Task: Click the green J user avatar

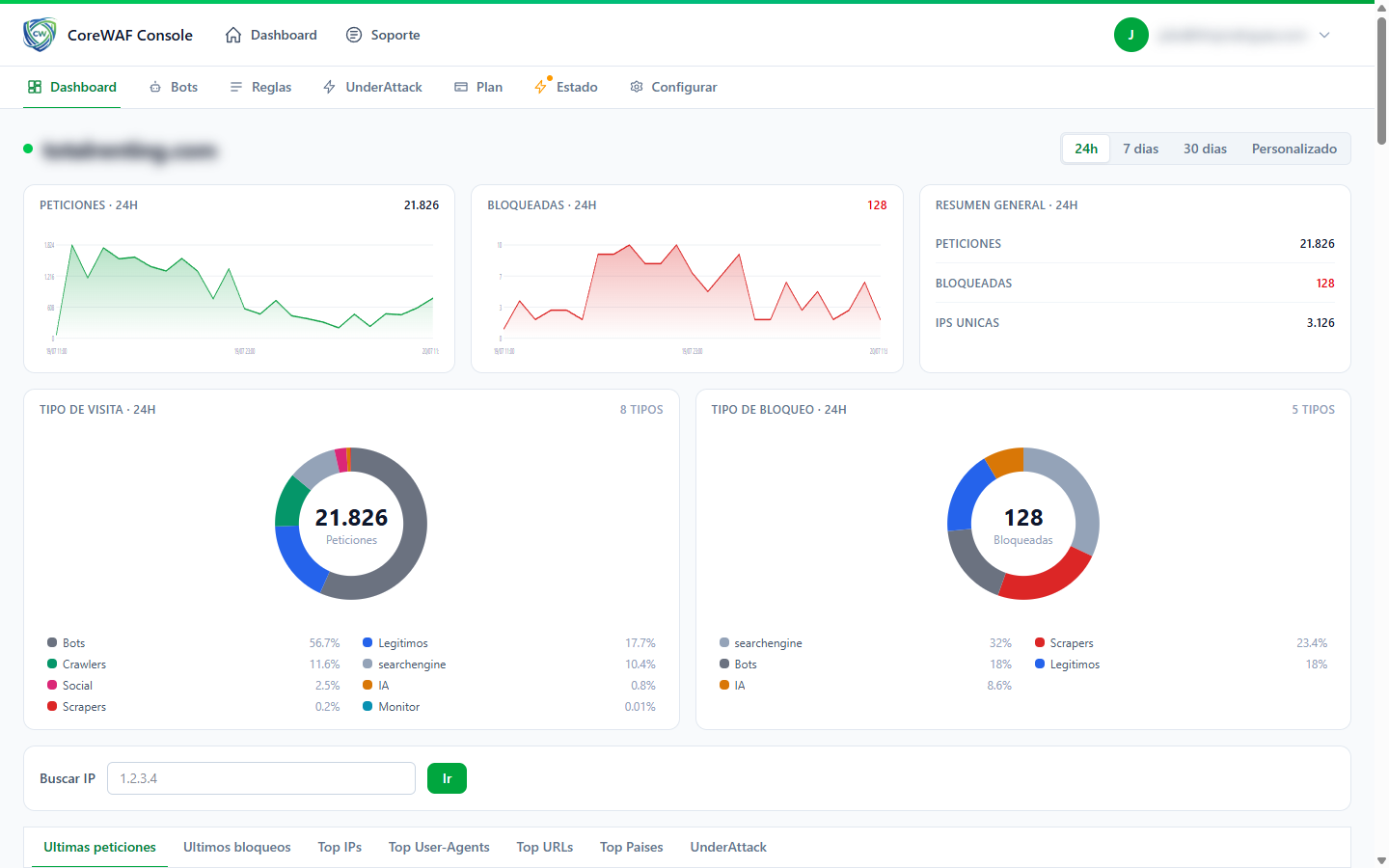Action: coord(1131,35)
